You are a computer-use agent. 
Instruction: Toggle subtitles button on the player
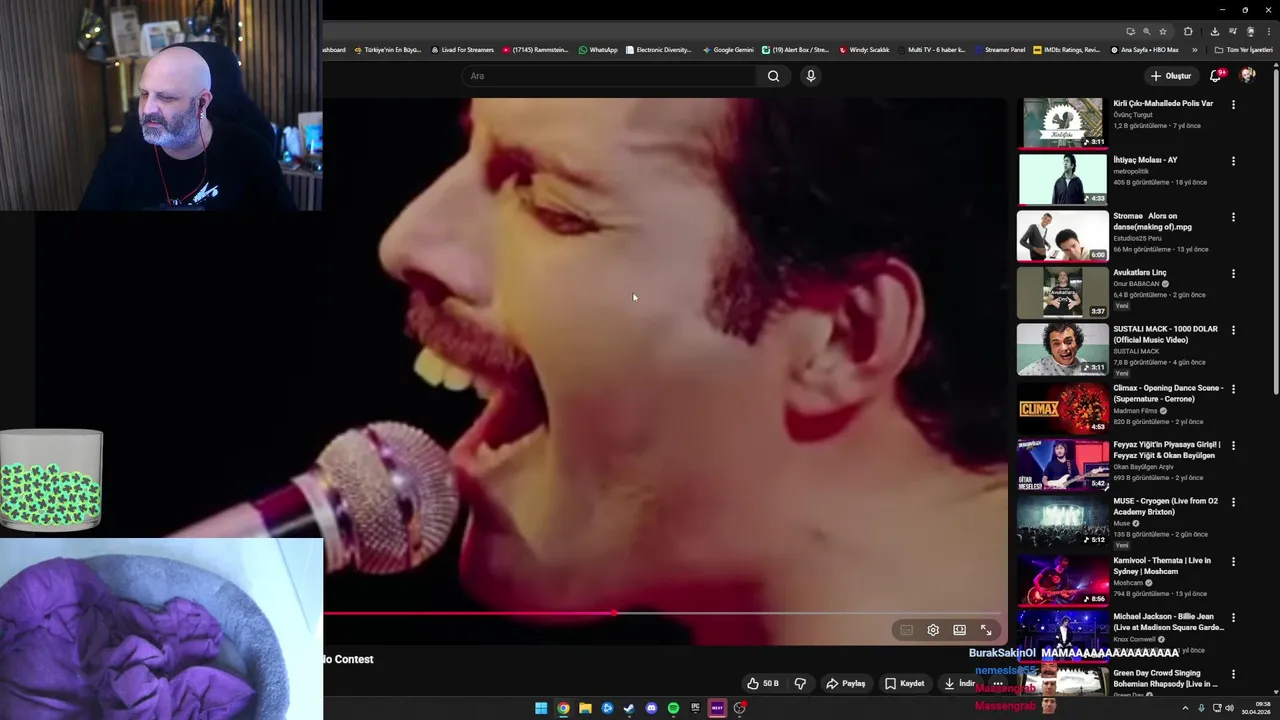(906, 630)
